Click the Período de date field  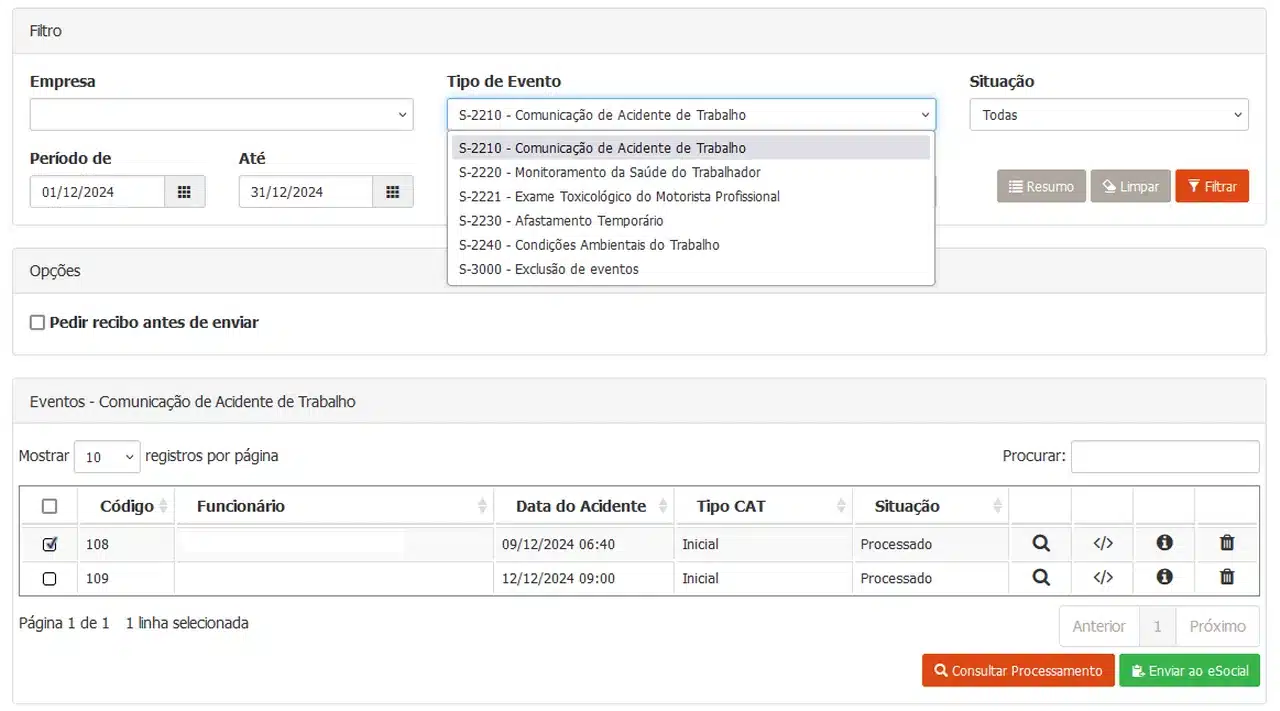point(97,192)
